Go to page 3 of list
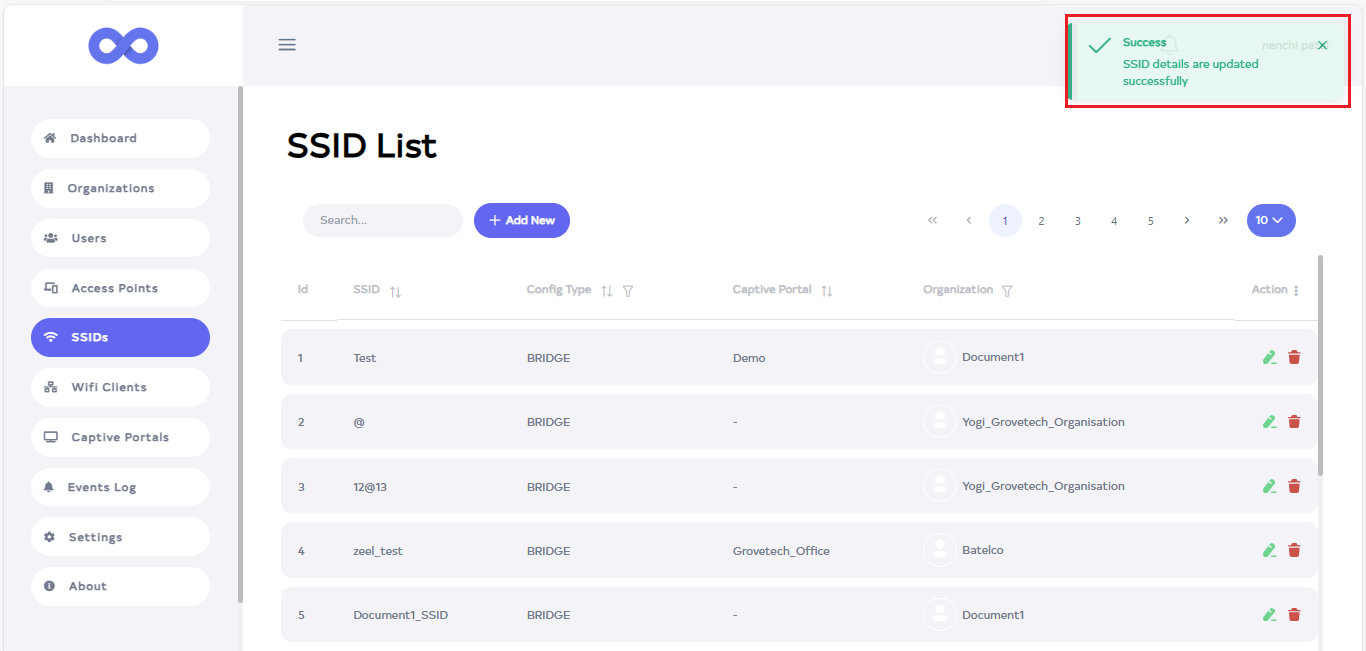Image resolution: width=1366 pixels, height=651 pixels. 1077,221
